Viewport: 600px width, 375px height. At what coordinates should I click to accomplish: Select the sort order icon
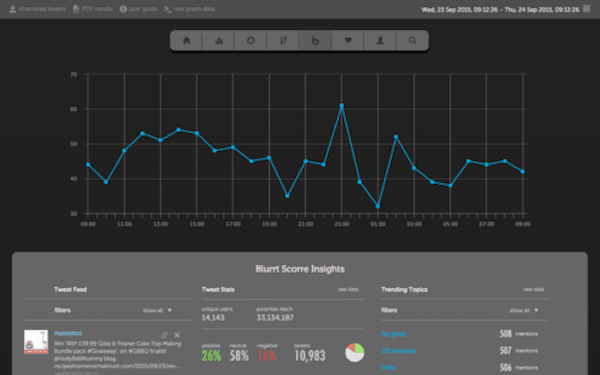[x=283, y=41]
